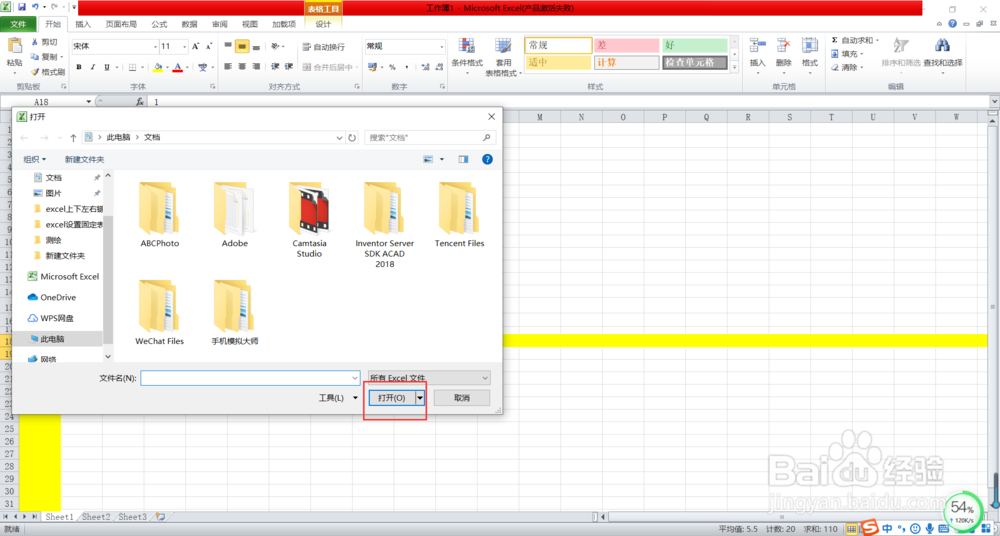Open Find and Select (查找和选择)
Image resolution: width=1000 pixels, height=536 pixels.
point(943,54)
